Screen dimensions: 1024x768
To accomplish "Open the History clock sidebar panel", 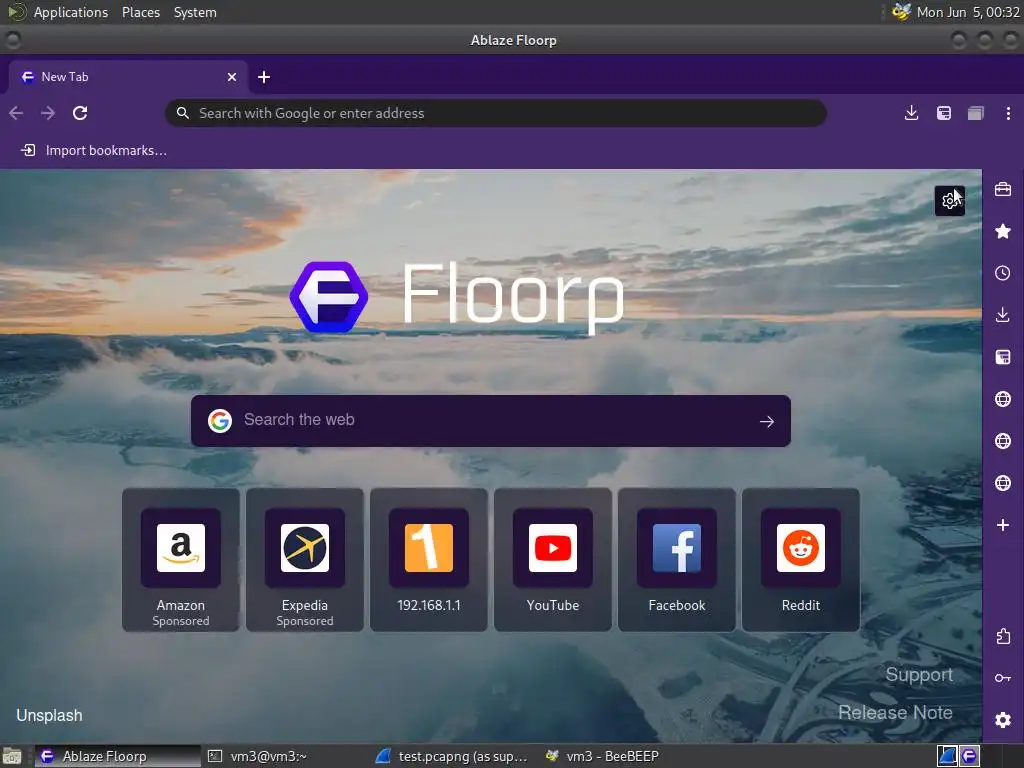I will click(1002, 273).
